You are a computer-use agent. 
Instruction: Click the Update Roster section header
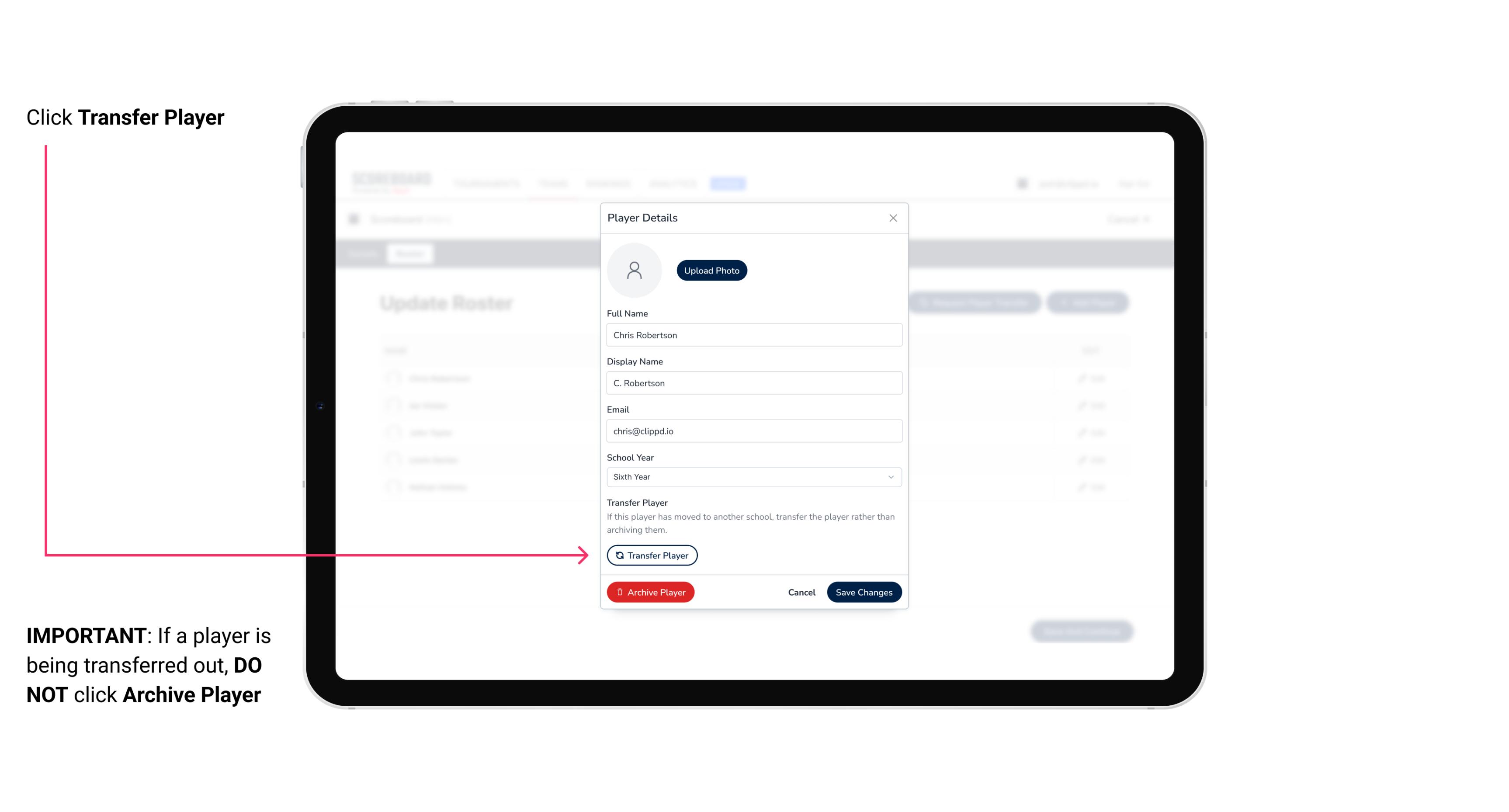448,302
